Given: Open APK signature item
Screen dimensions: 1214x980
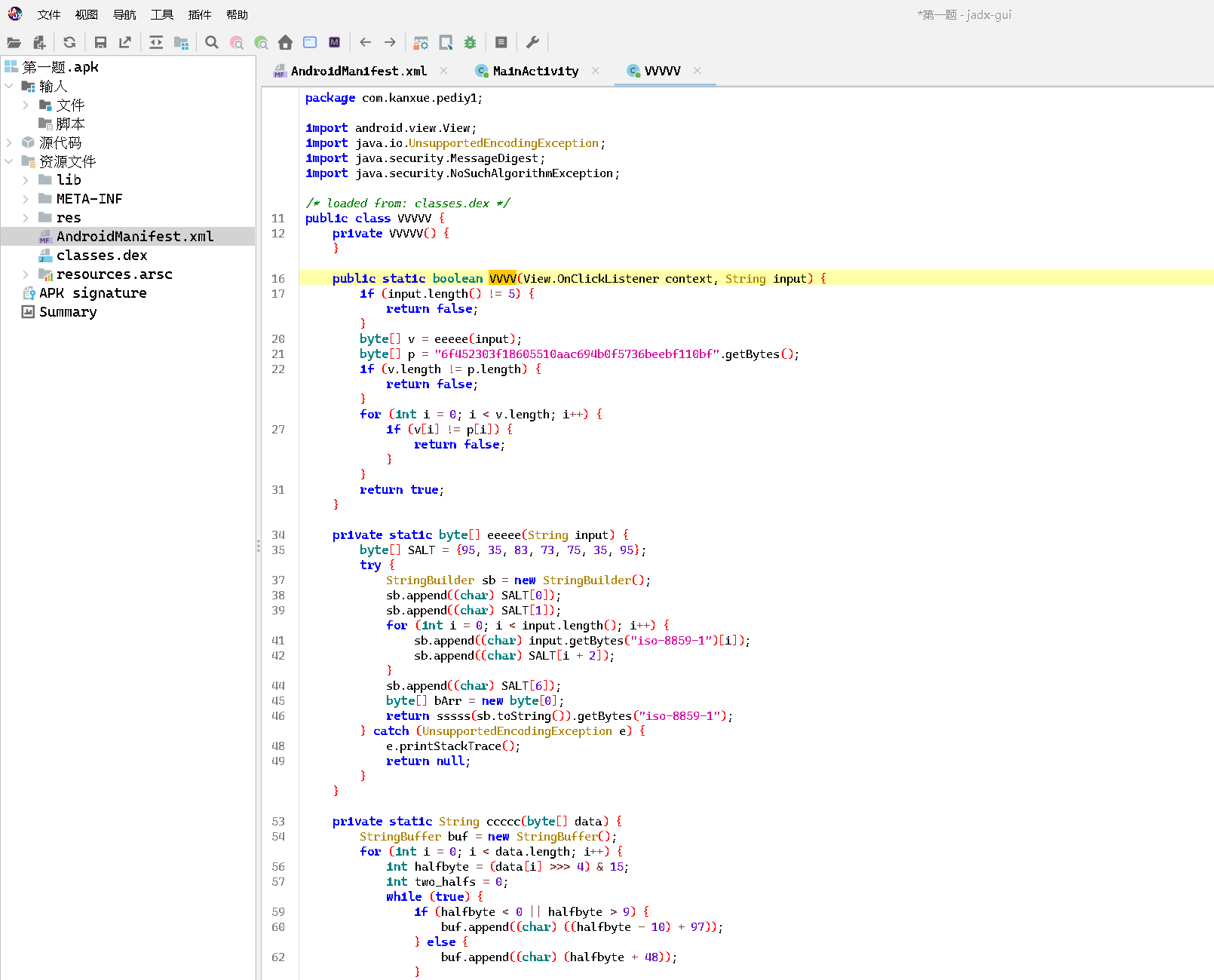Looking at the screenshot, I should click(93, 293).
